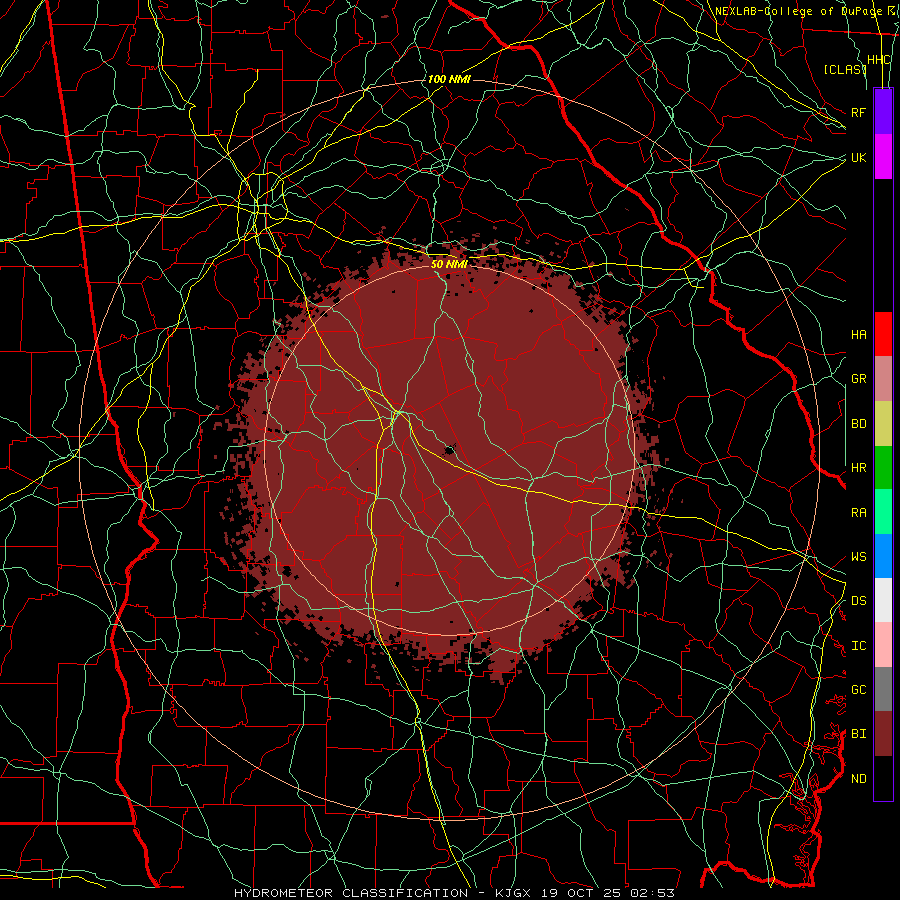
Task: Click the 50 NMI range ring label
Action: click(x=449, y=264)
